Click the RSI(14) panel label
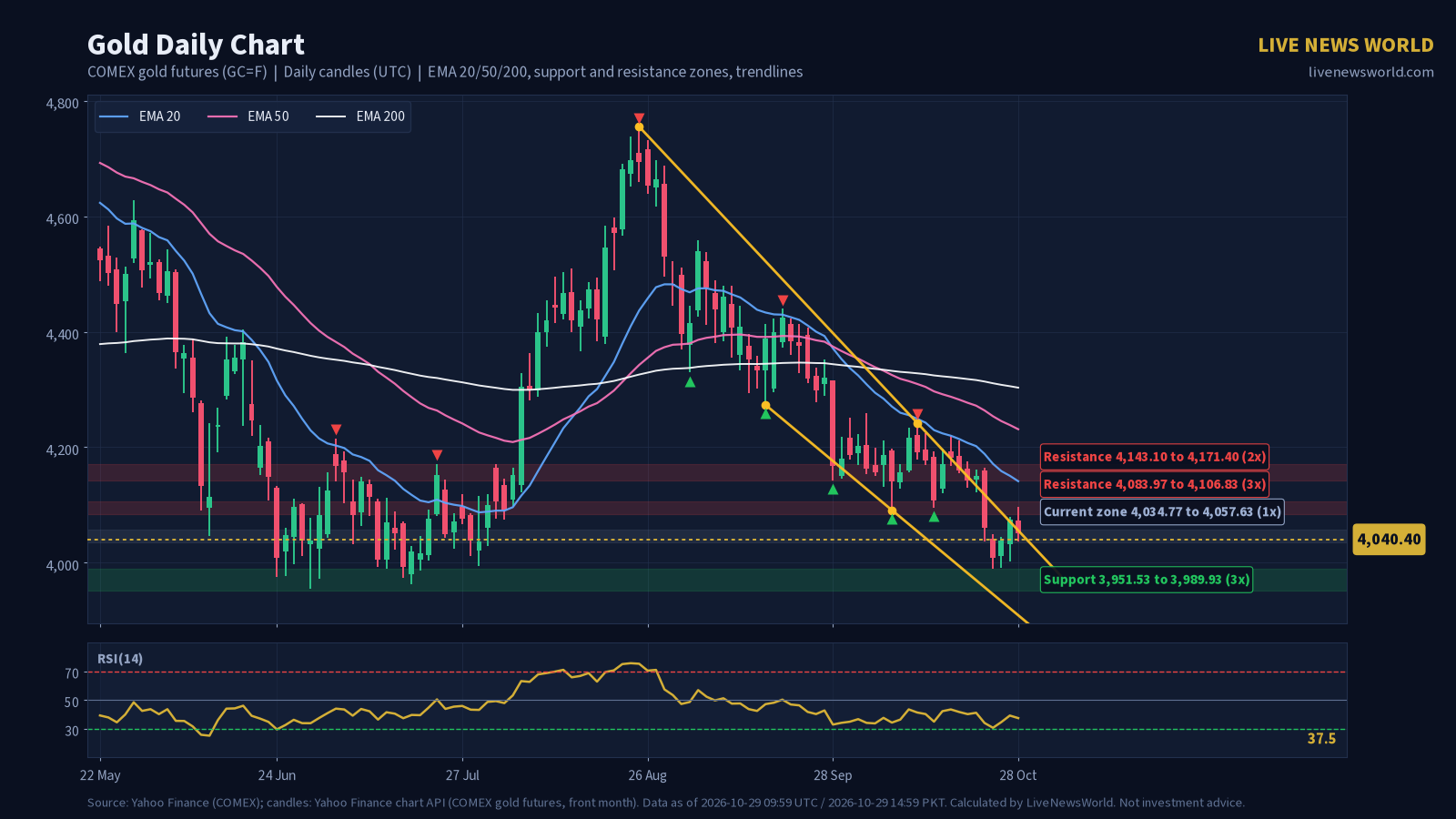1456x819 pixels. (120, 659)
